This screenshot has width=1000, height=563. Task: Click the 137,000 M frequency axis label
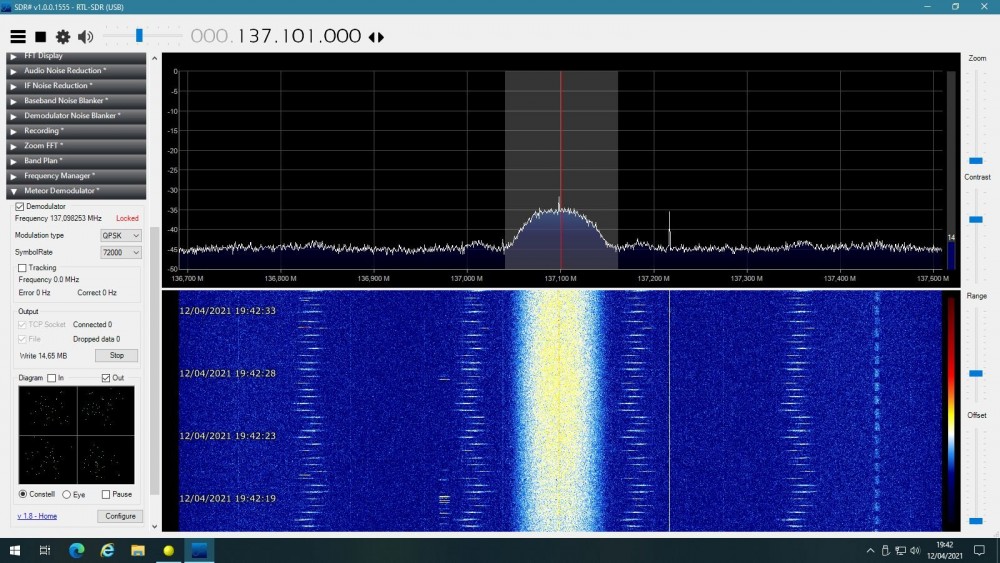pyautogui.click(x=467, y=279)
